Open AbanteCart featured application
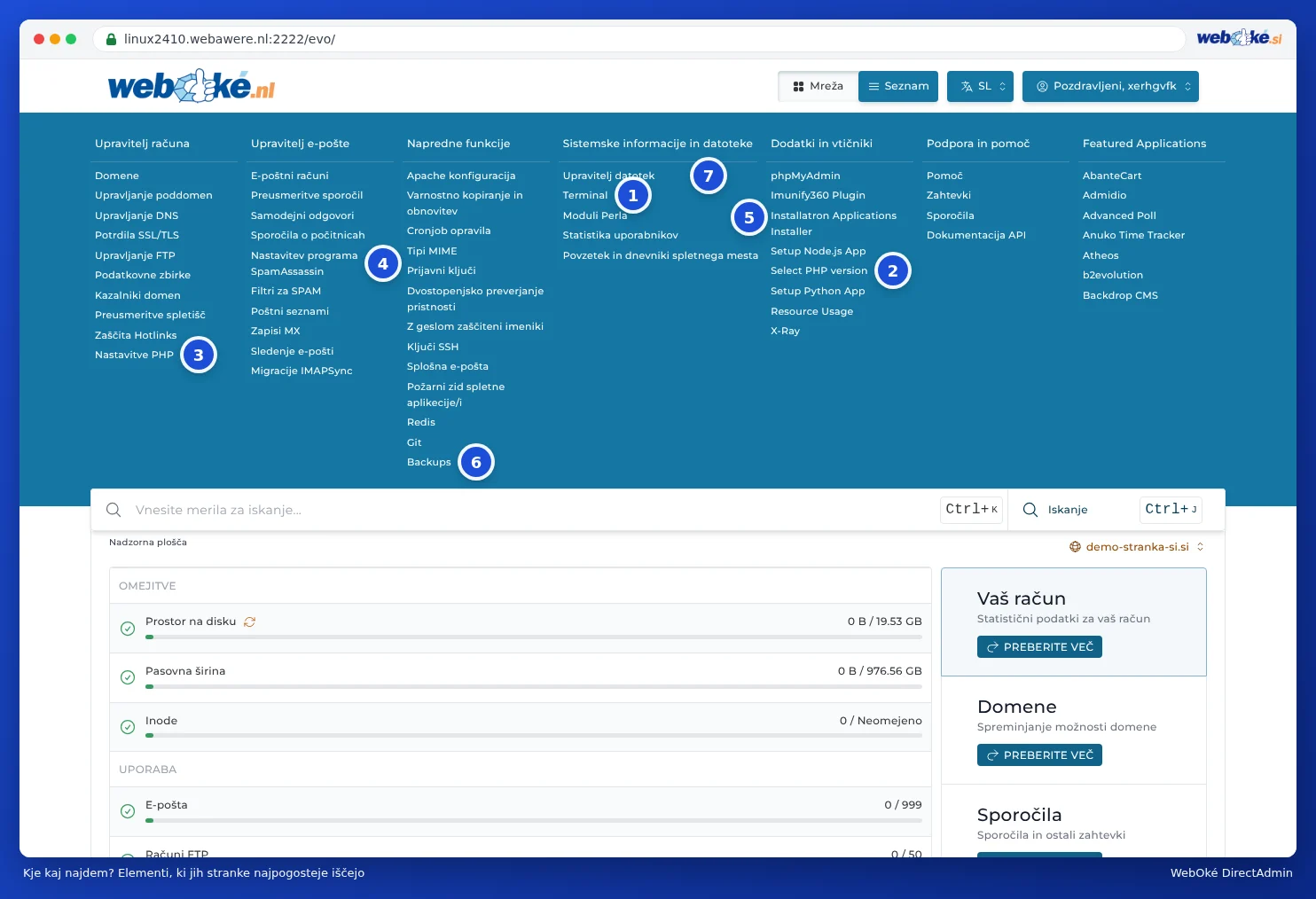Screen dimensions: 1316x899 point(1112,176)
